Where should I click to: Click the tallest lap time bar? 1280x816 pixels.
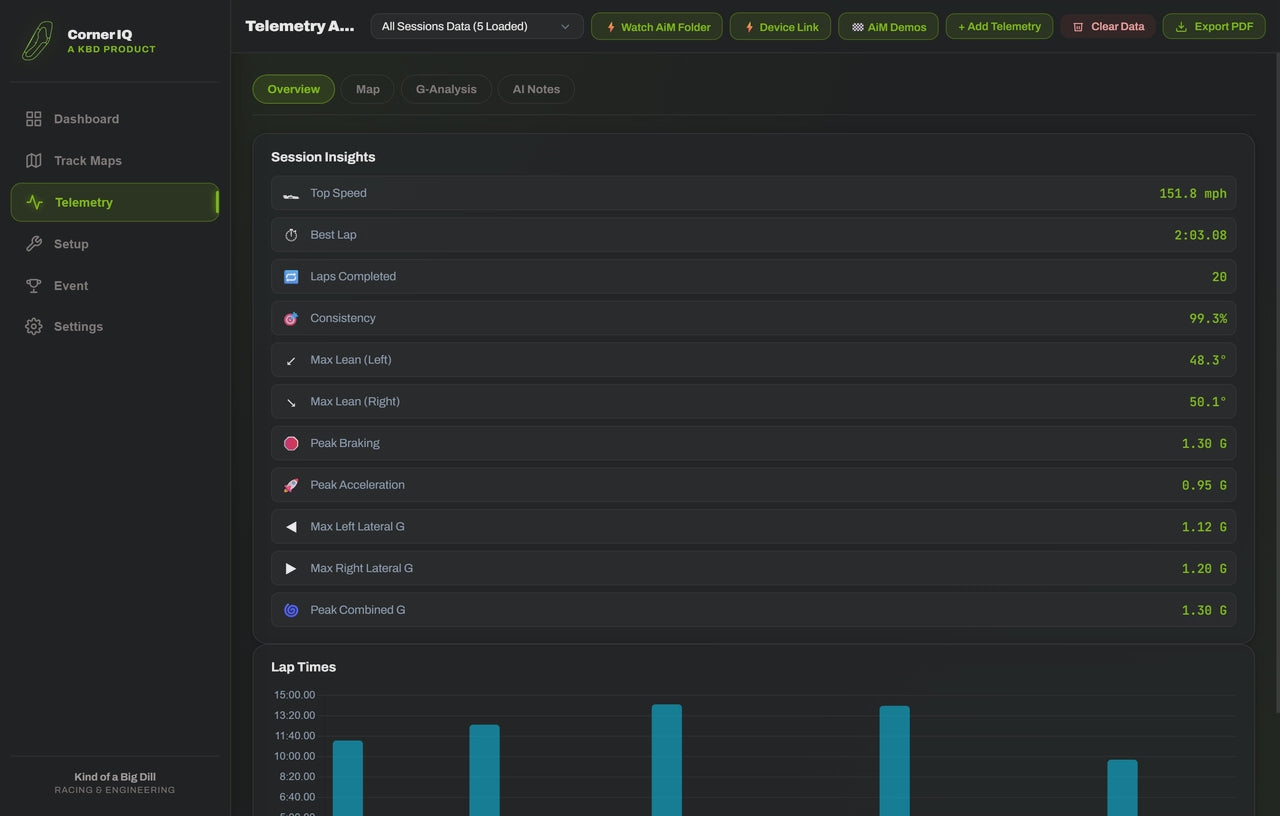(x=667, y=760)
